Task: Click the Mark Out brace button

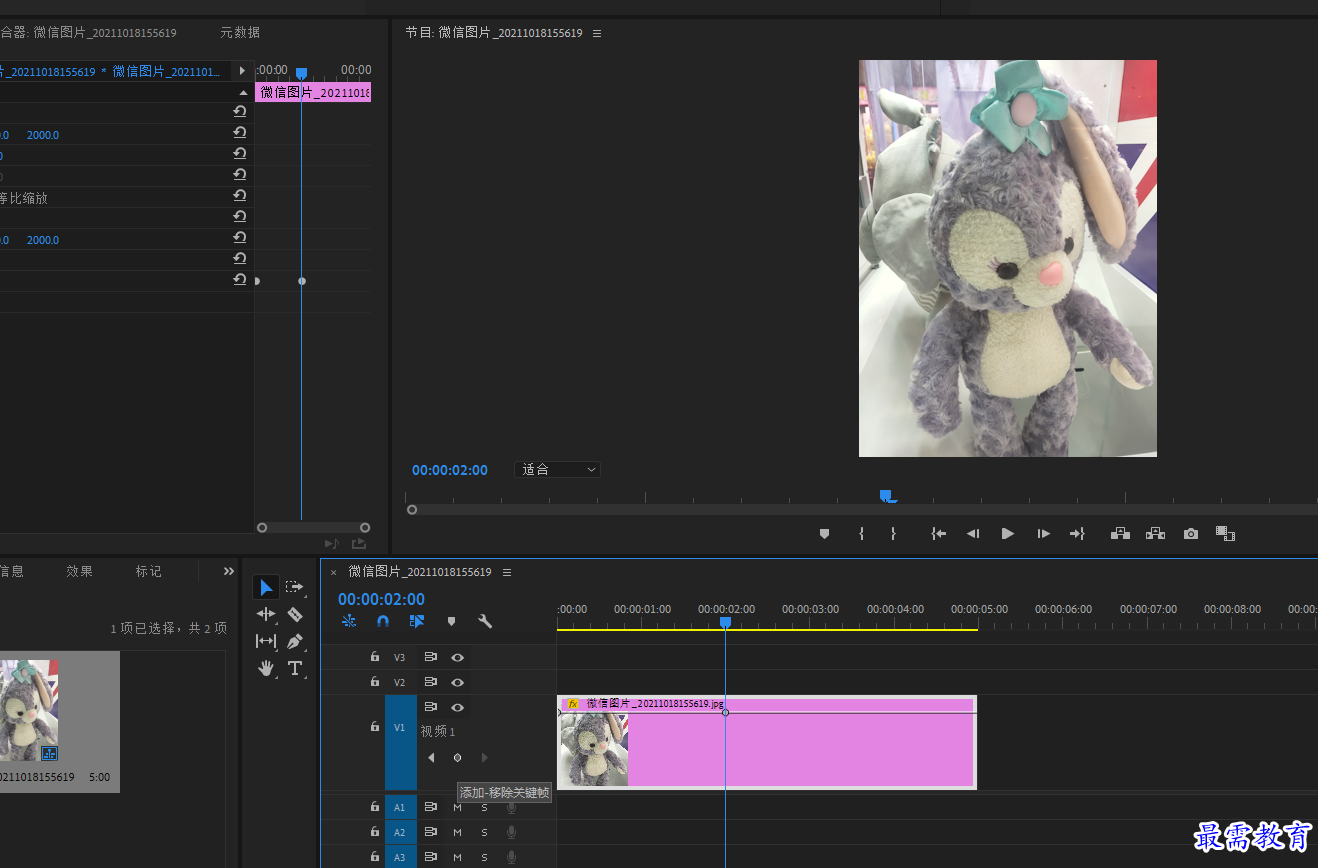Action: (893, 534)
